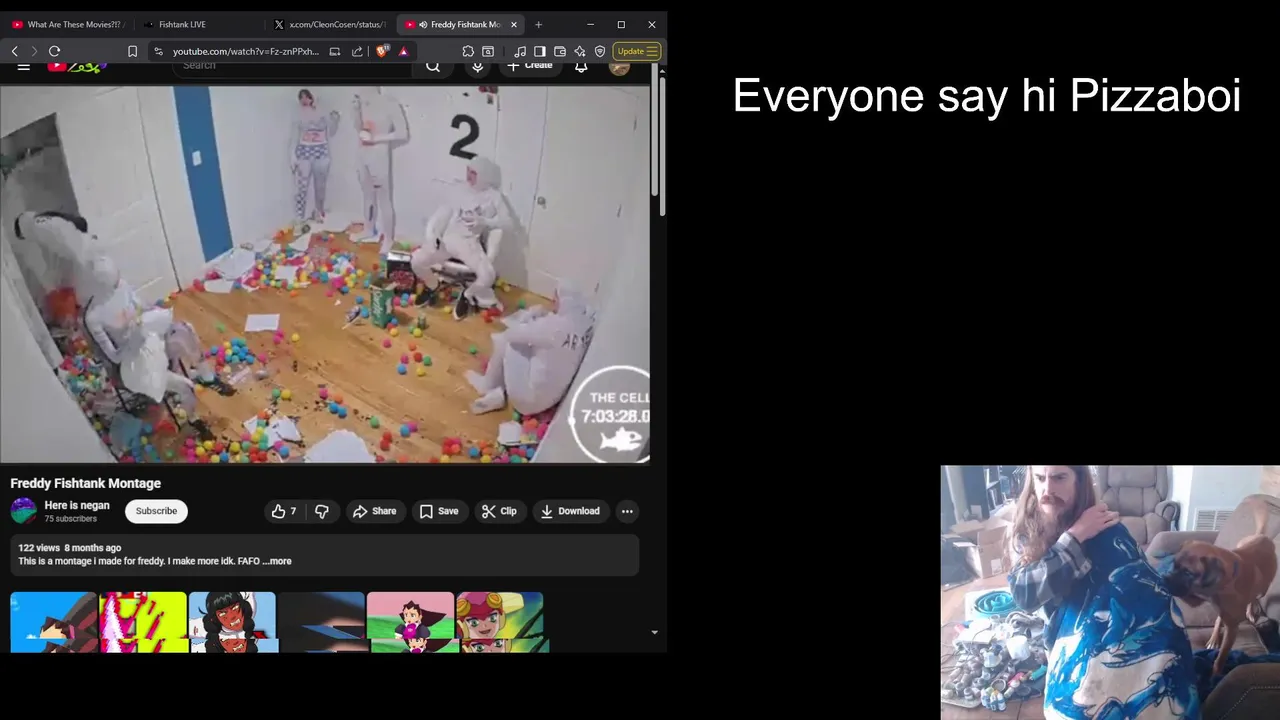Click the Clip button
The image size is (1280, 720).
(x=499, y=511)
